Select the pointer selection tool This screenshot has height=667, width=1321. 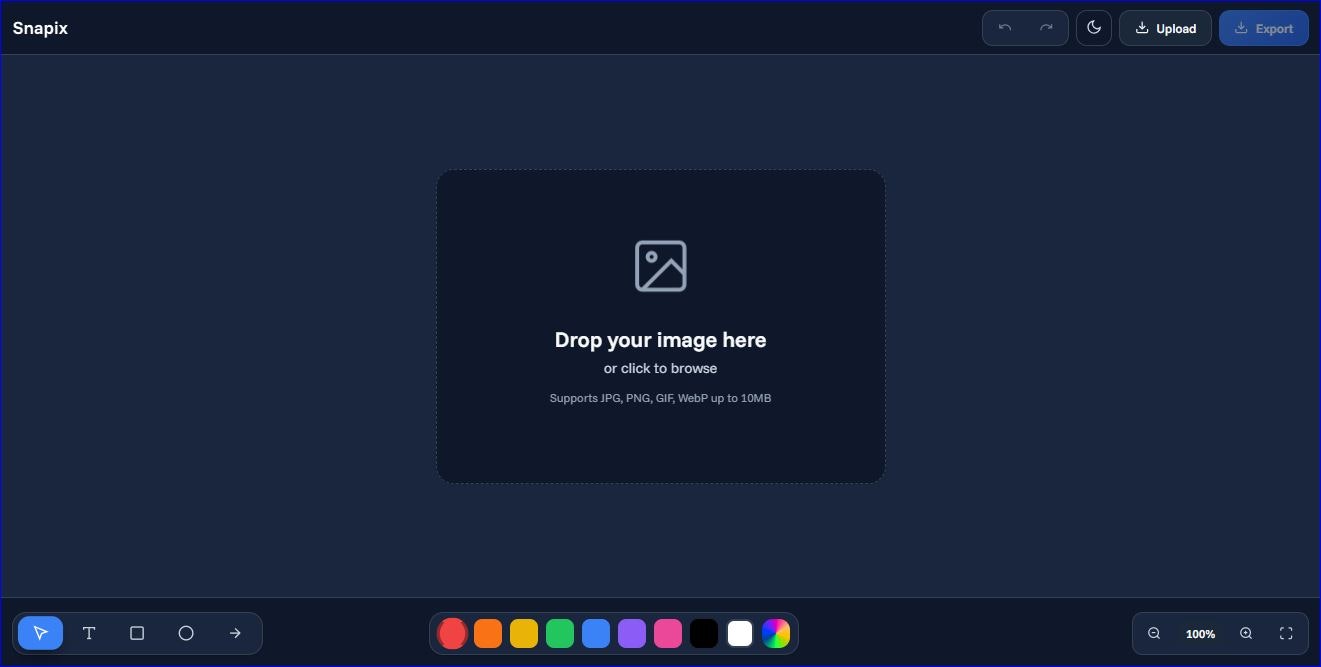[x=40, y=633]
